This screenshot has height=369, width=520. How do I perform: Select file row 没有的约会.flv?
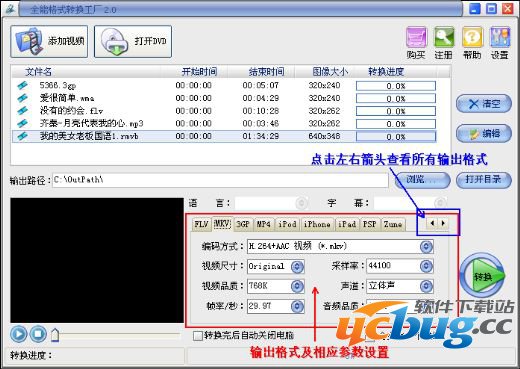[224, 111]
